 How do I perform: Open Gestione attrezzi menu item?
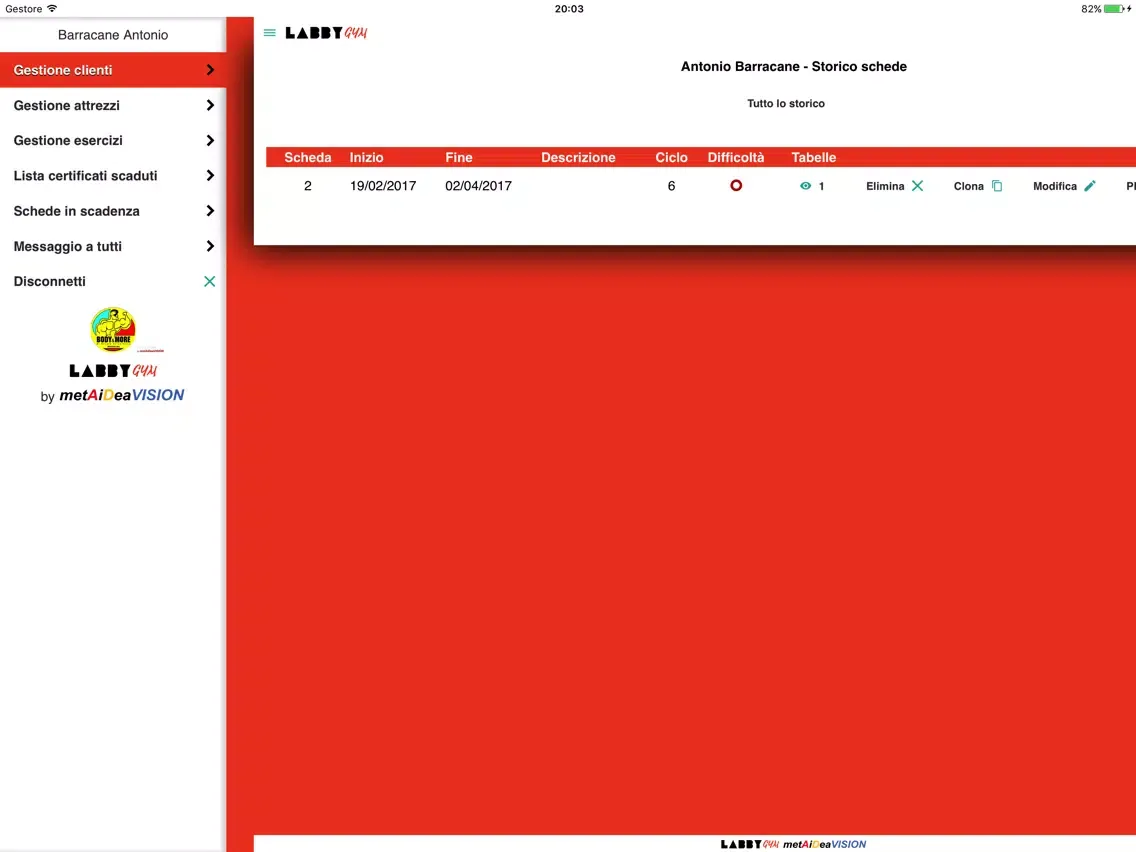coord(113,105)
